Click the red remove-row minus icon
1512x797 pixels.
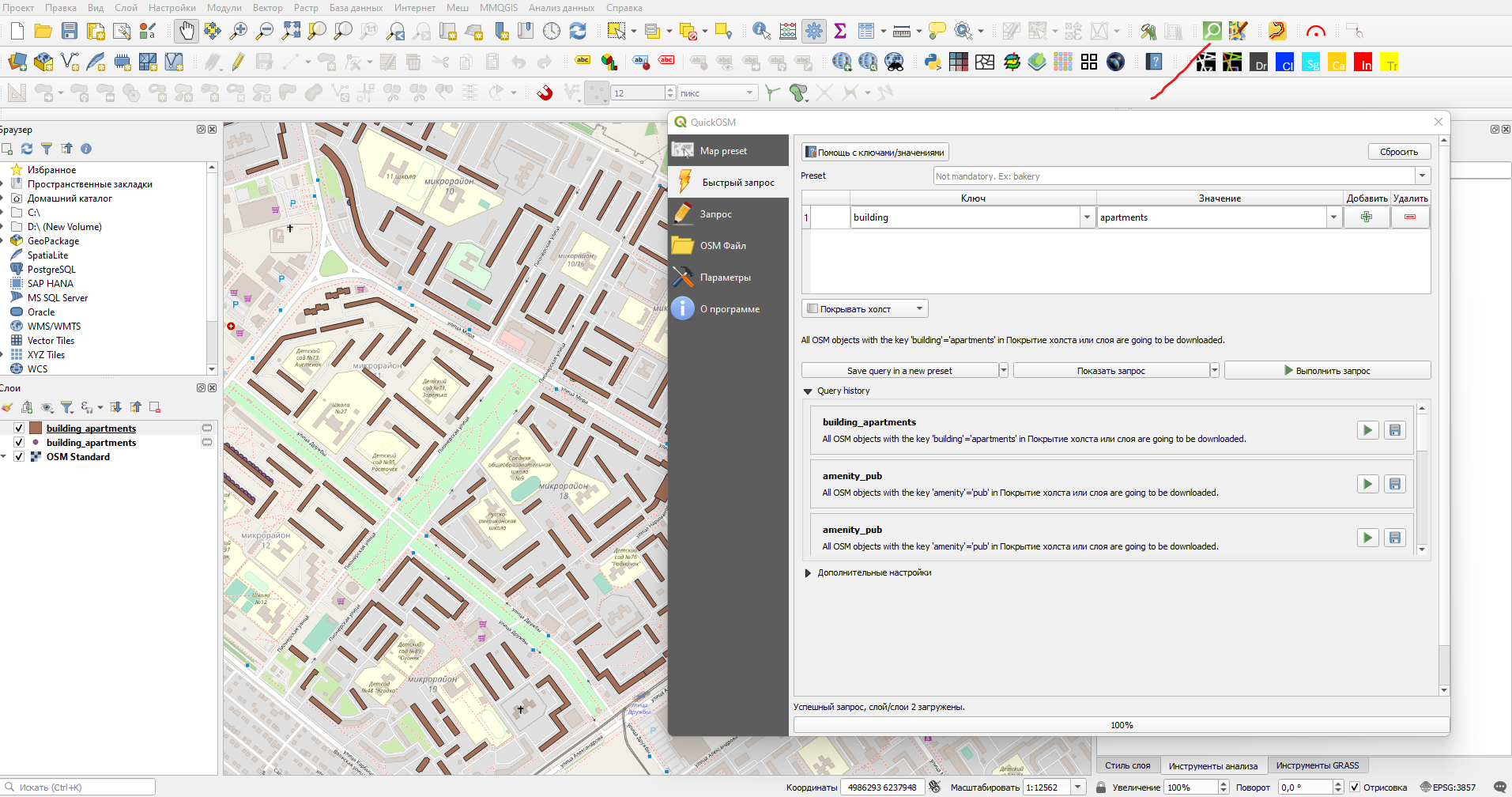pyautogui.click(x=1410, y=217)
